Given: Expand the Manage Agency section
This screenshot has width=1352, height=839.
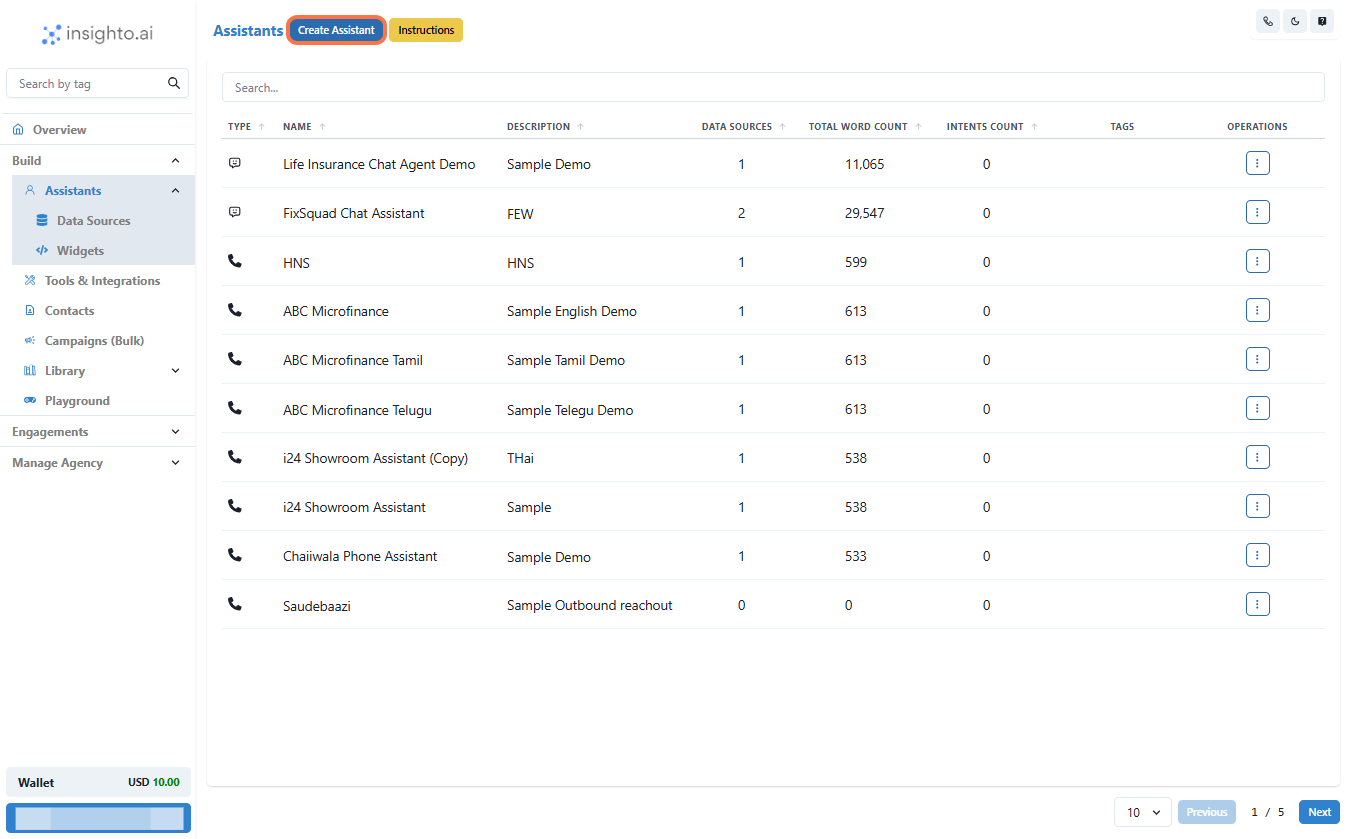Looking at the screenshot, I should (x=97, y=463).
